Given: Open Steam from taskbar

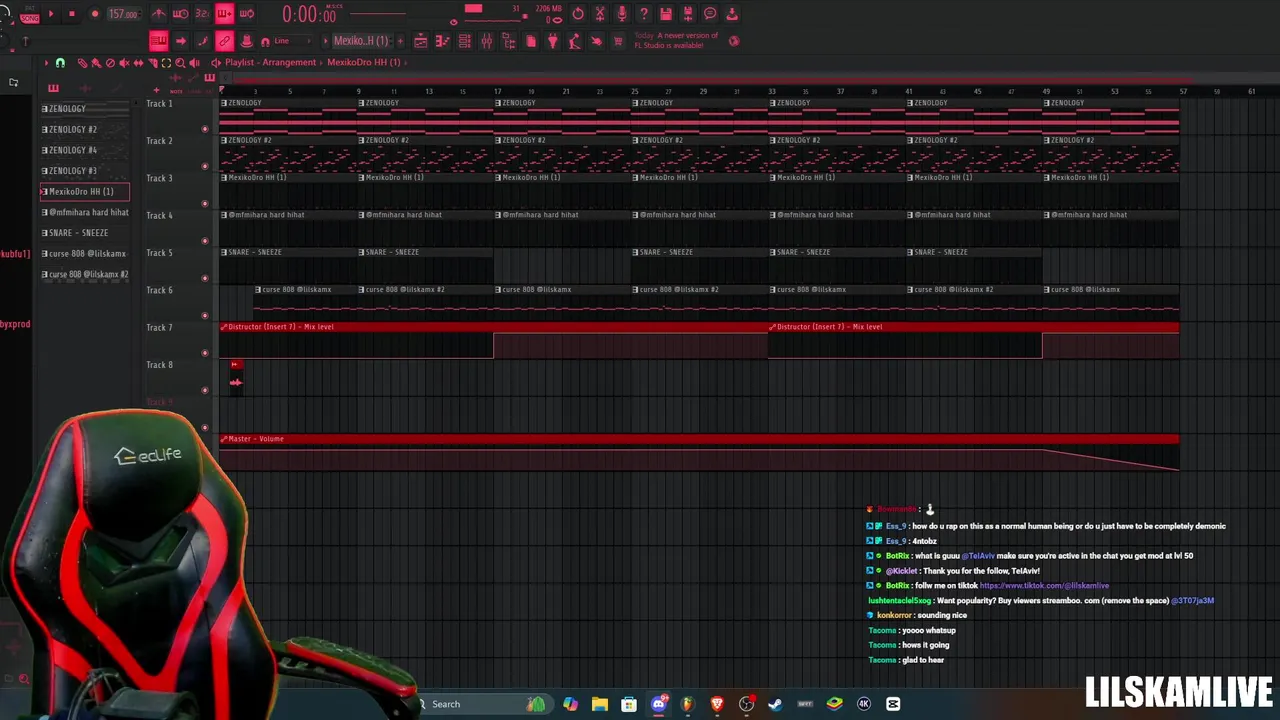Looking at the screenshot, I should 775,704.
